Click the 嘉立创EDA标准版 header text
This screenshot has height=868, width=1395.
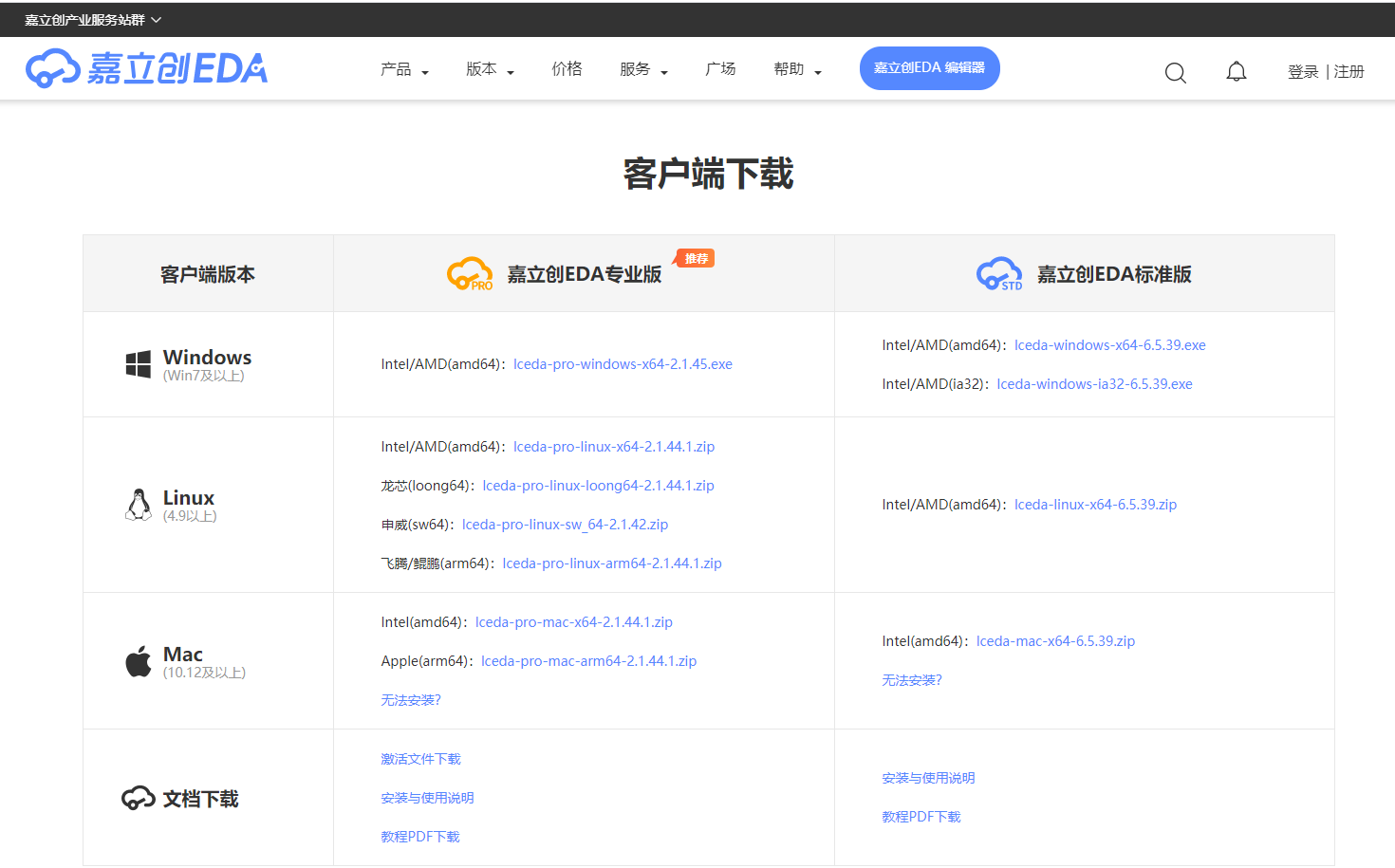coord(1114,274)
